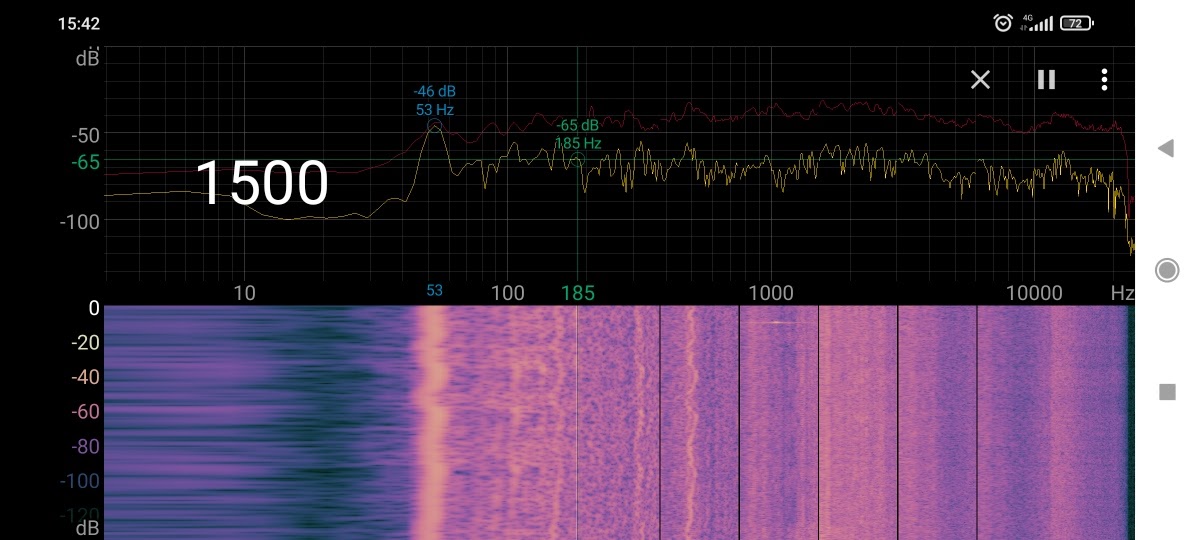Tap the X icon in the top bar
The height and width of the screenshot is (540, 1200).
[980, 80]
